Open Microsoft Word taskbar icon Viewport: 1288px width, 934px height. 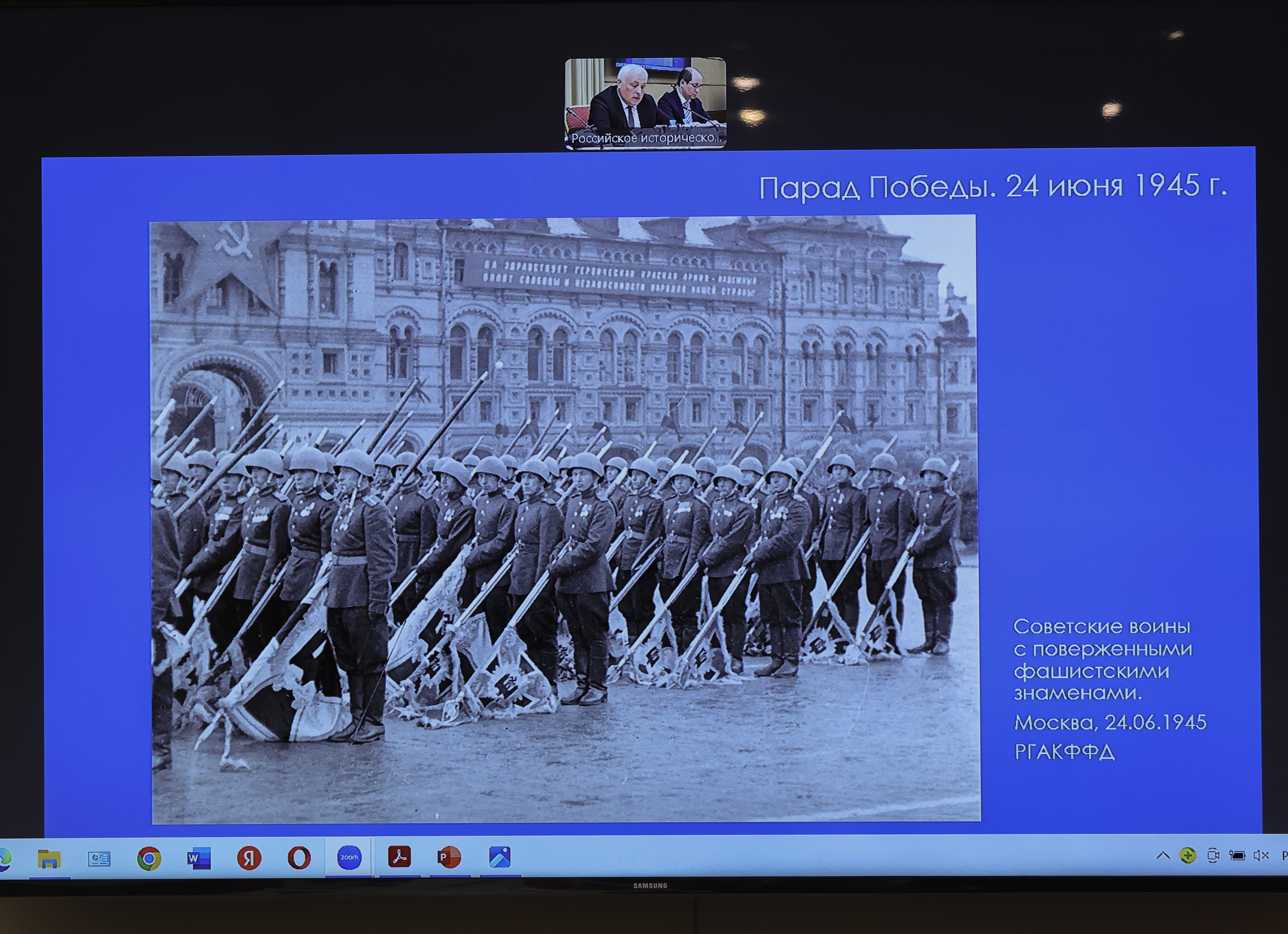(199, 858)
